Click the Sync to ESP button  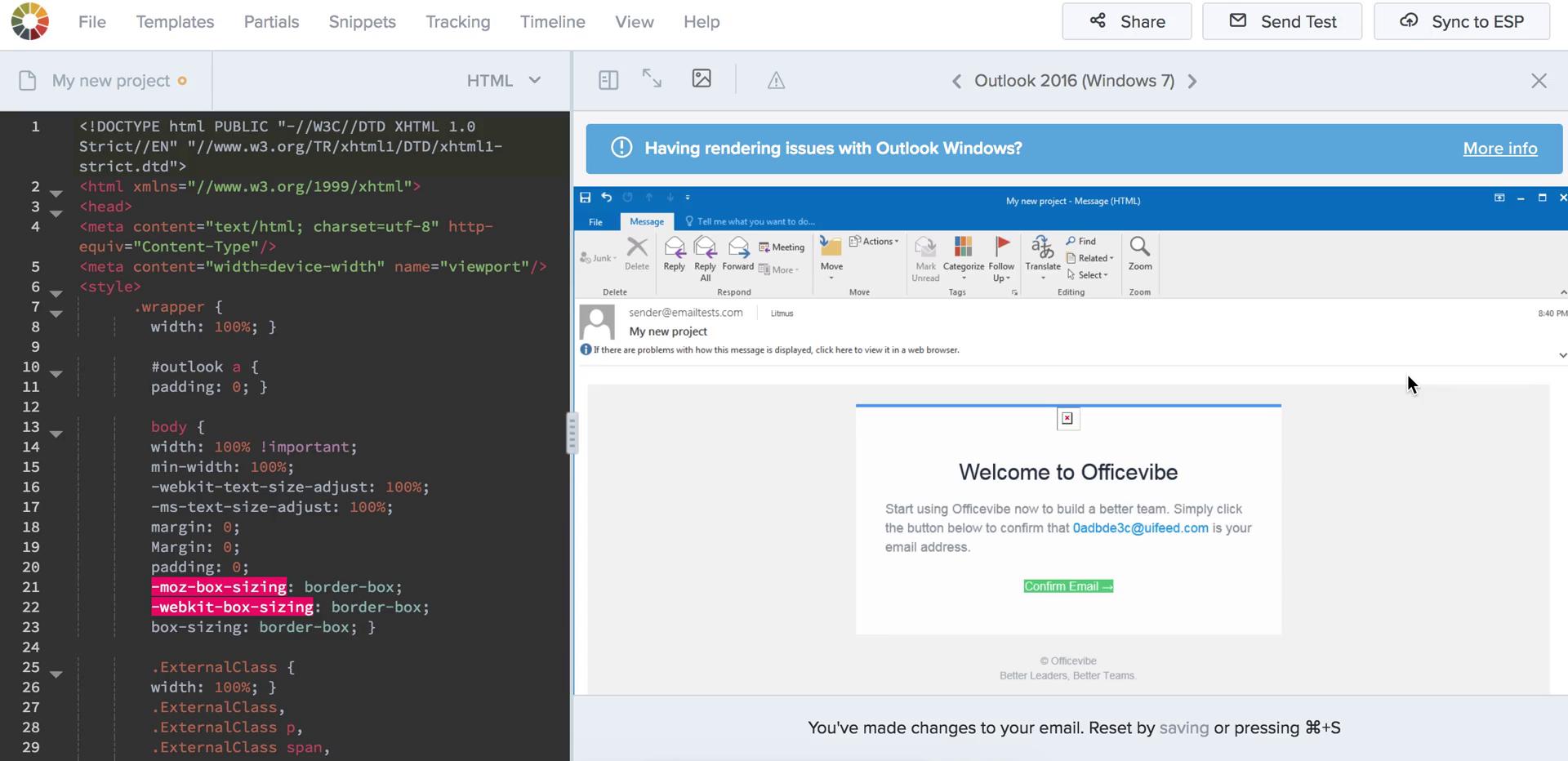click(1462, 21)
